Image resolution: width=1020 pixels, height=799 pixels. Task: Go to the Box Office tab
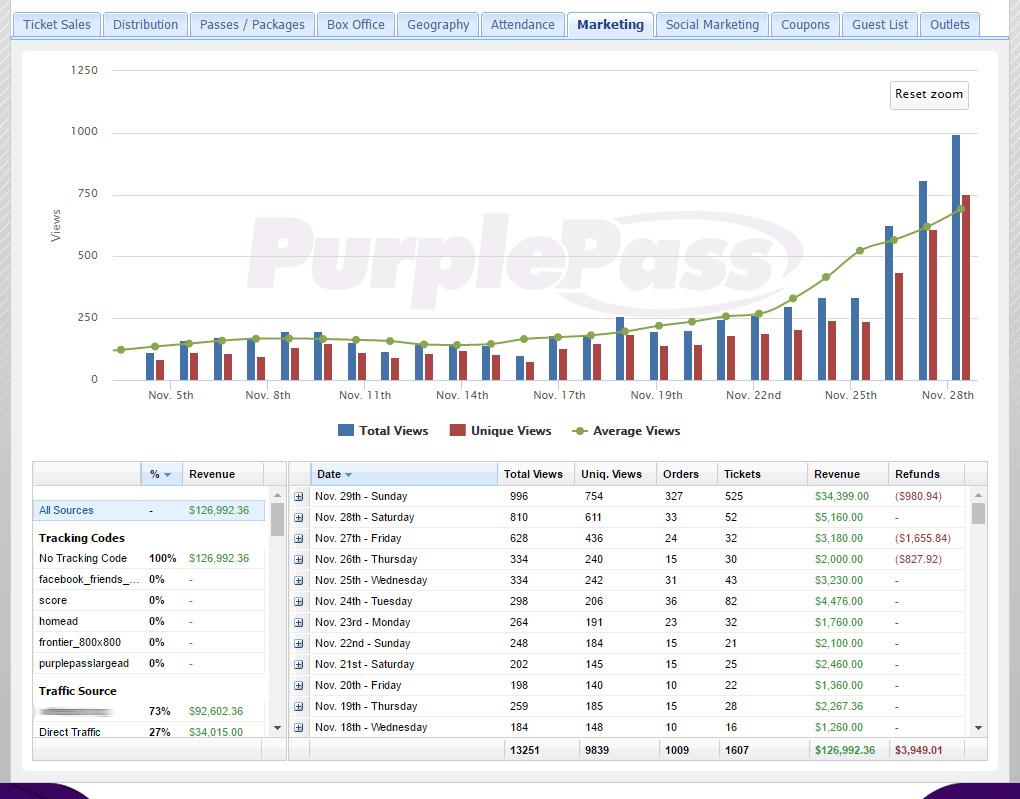pos(356,25)
